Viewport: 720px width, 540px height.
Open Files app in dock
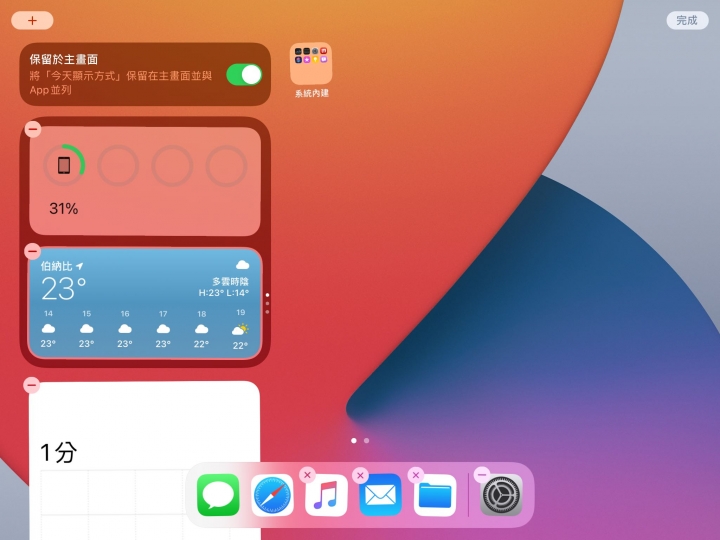pyautogui.click(x=435, y=495)
